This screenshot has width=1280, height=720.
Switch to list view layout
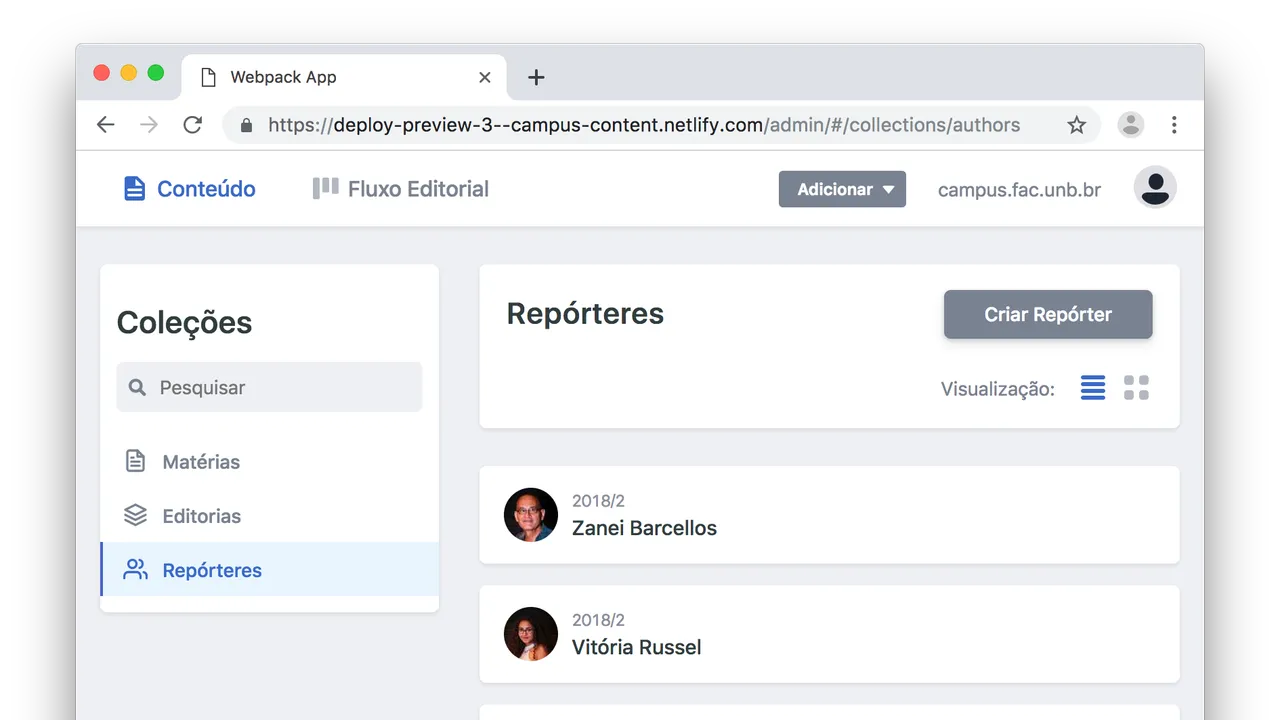coord(1093,388)
